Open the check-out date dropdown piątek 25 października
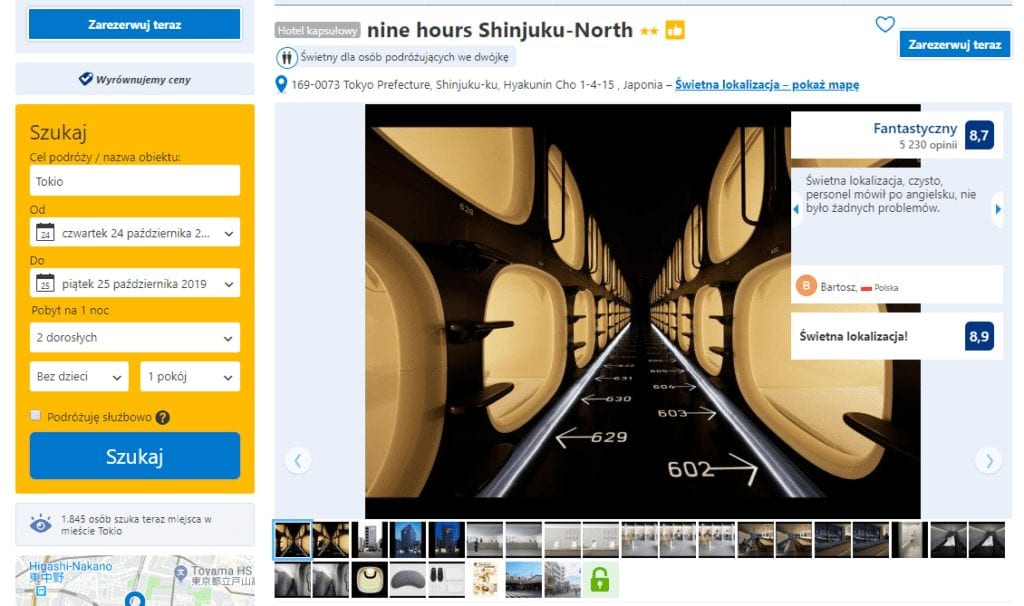Image resolution: width=1024 pixels, height=606 pixels. 135,283
